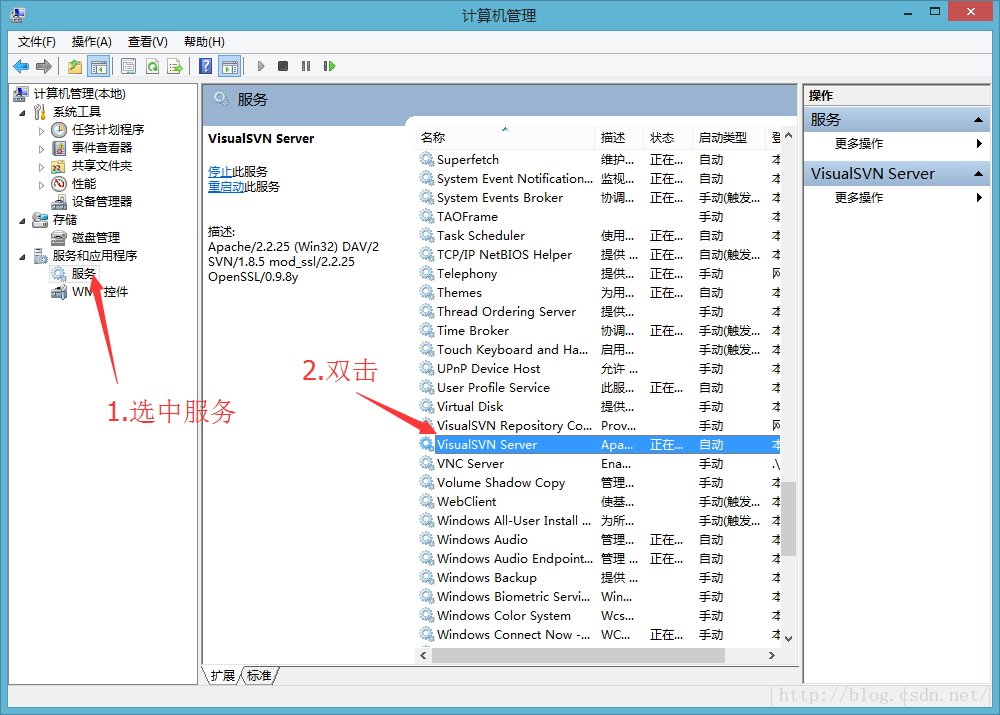Toggle the Show/Hide action pane icon
The height and width of the screenshot is (715, 1000).
click(x=230, y=66)
